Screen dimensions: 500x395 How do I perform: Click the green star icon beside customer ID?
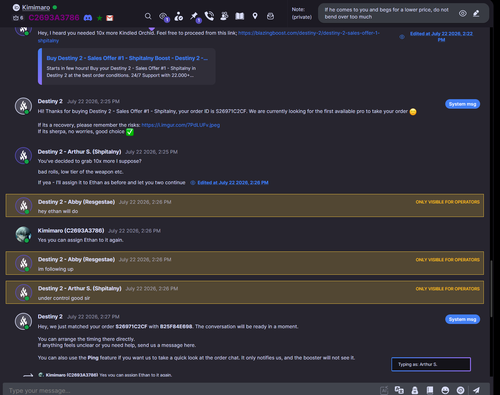pos(99,18)
